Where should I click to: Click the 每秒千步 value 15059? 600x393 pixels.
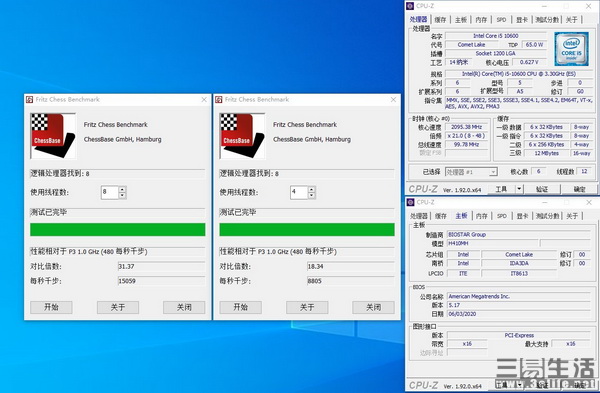(x=161, y=281)
